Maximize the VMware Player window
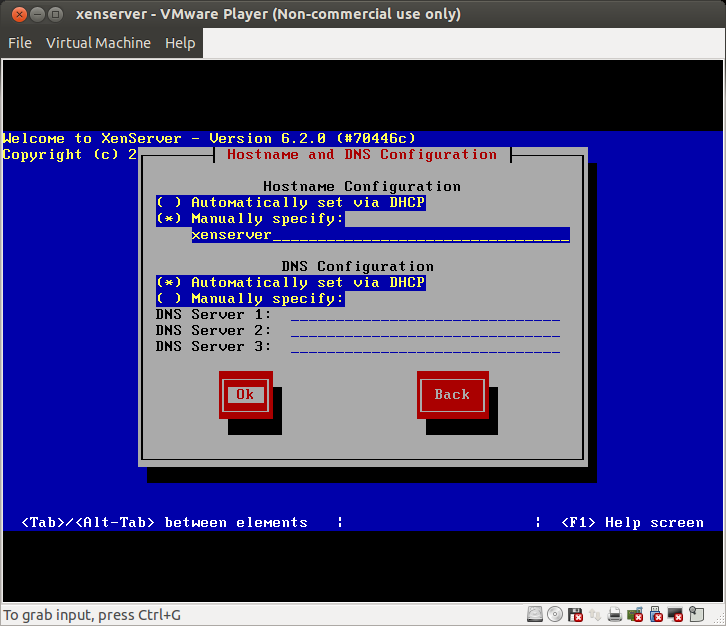Screen dimensions: 726x626 [56, 14]
